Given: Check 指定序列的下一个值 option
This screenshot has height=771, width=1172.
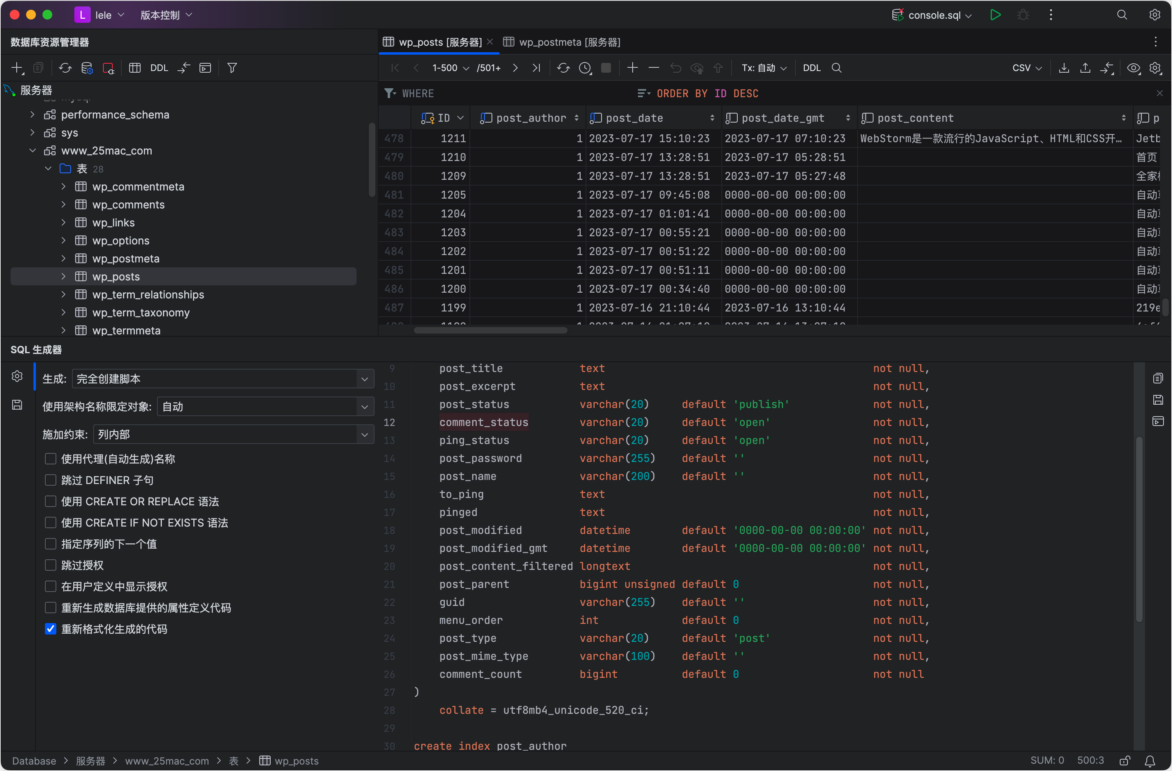Looking at the screenshot, I should pyautogui.click(x=50, y=544).
